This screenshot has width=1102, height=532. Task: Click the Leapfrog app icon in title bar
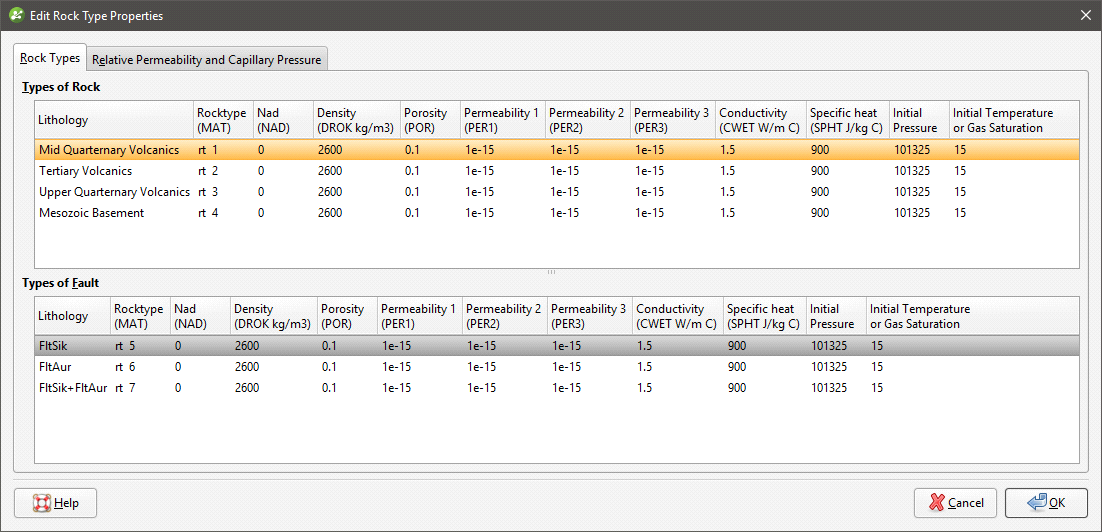click(x=16, y=15)
